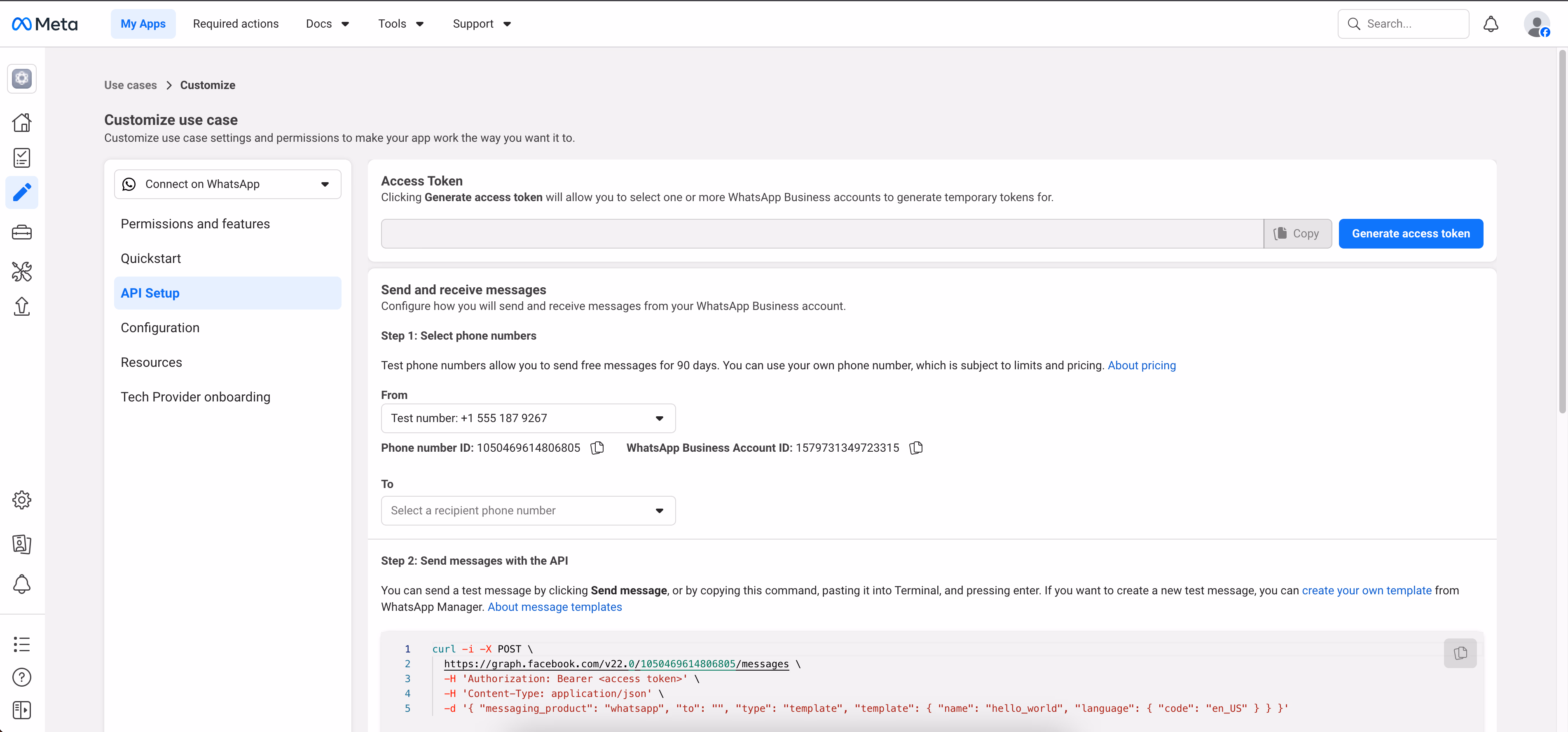The height and width of the screenshot is (732, 1568).
Task: Expand the Connect on WhatsApp dropdown
Action: tap(228, 184)
